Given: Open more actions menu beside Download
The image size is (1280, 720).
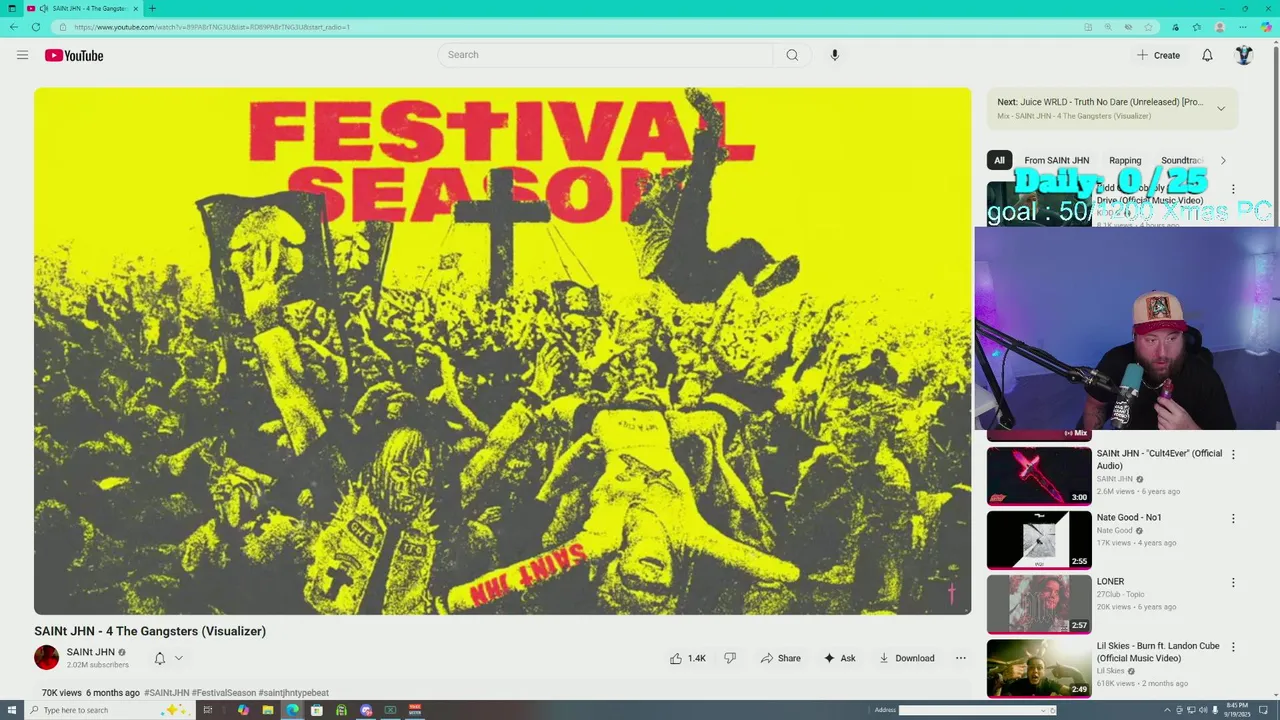Looking at the screenshot, I should 961,658.
